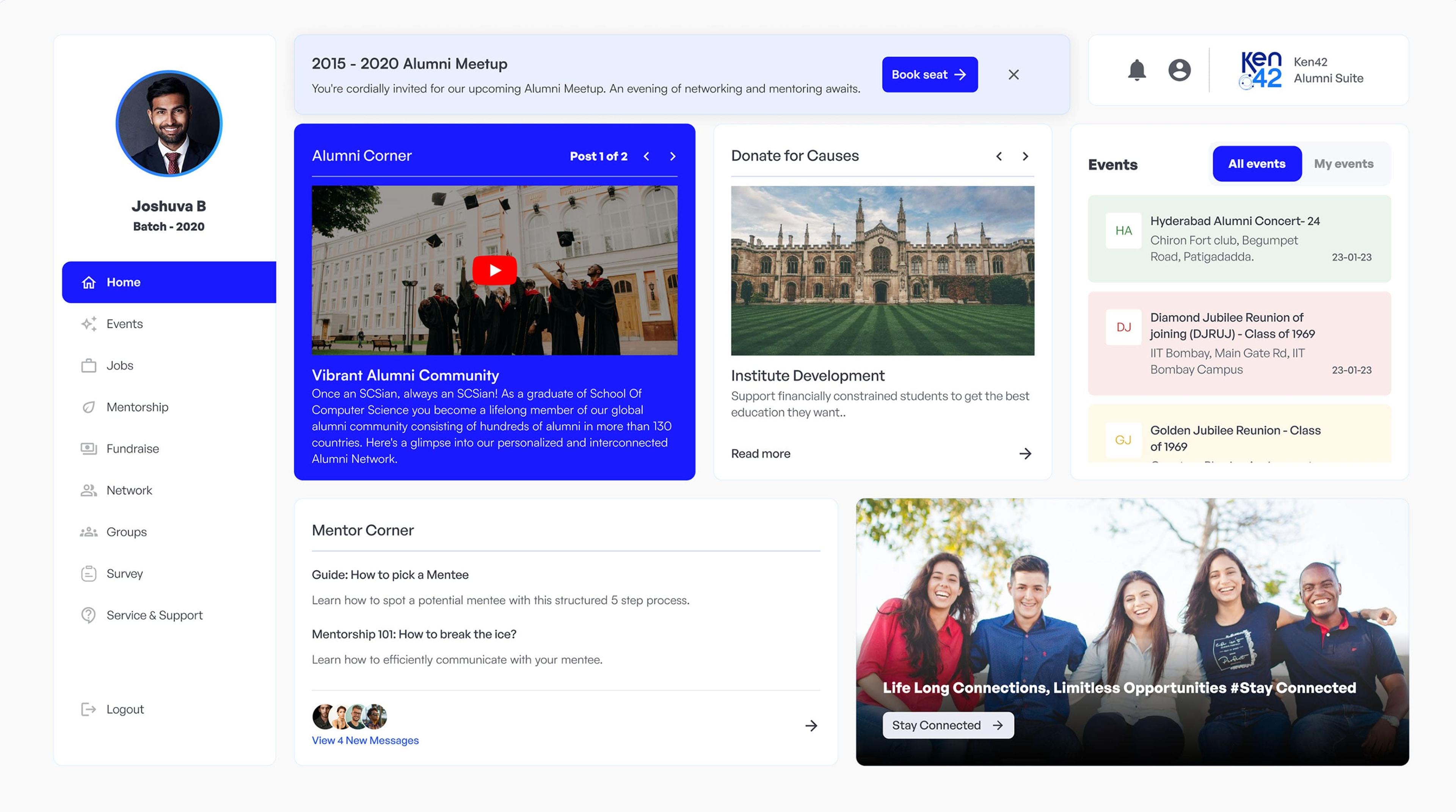1456x812 pixels.
Task: Open the notifications bell icon
Action: tap(1137, 70)
